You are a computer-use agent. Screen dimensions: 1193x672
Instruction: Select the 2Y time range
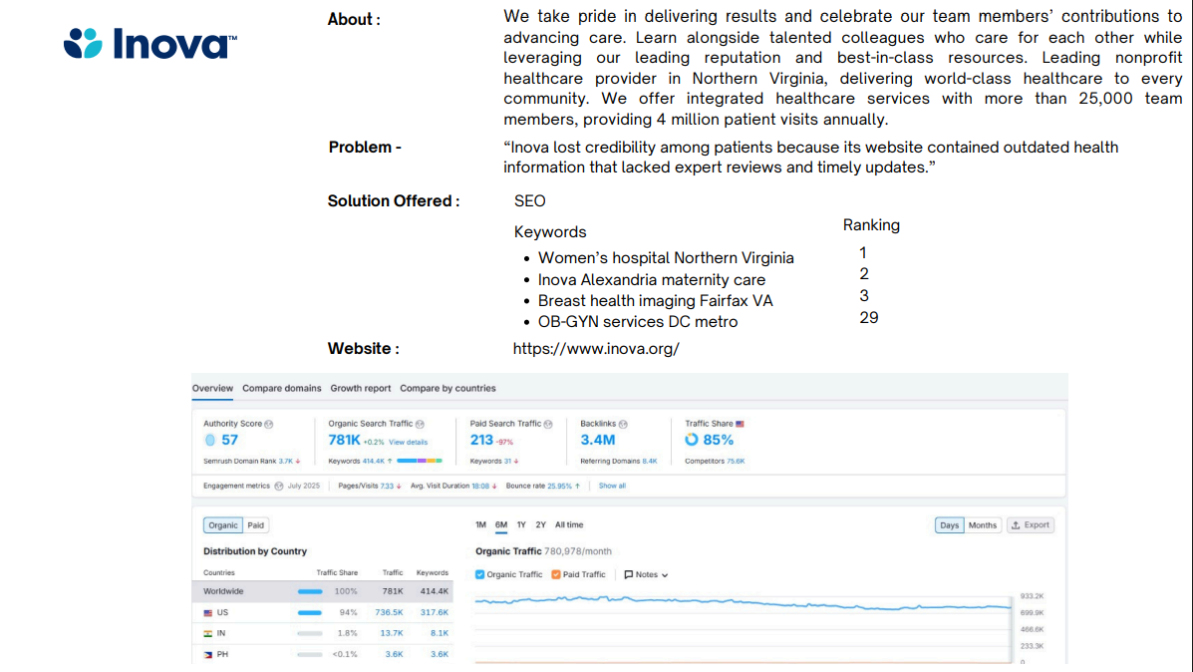[x=541, y=525]
